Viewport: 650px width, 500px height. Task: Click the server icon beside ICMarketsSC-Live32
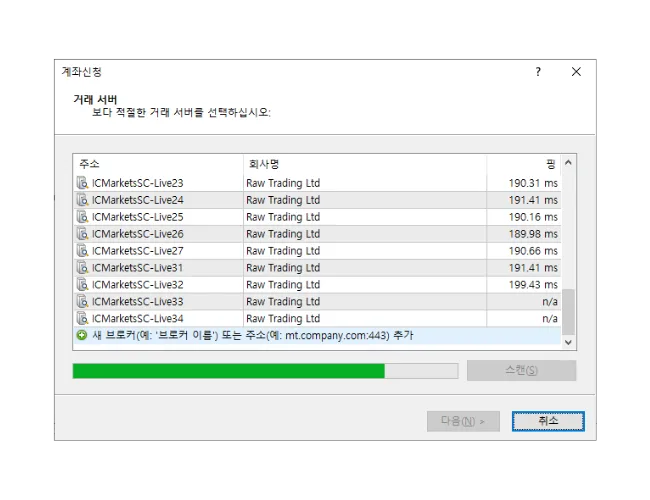point(82,285)
